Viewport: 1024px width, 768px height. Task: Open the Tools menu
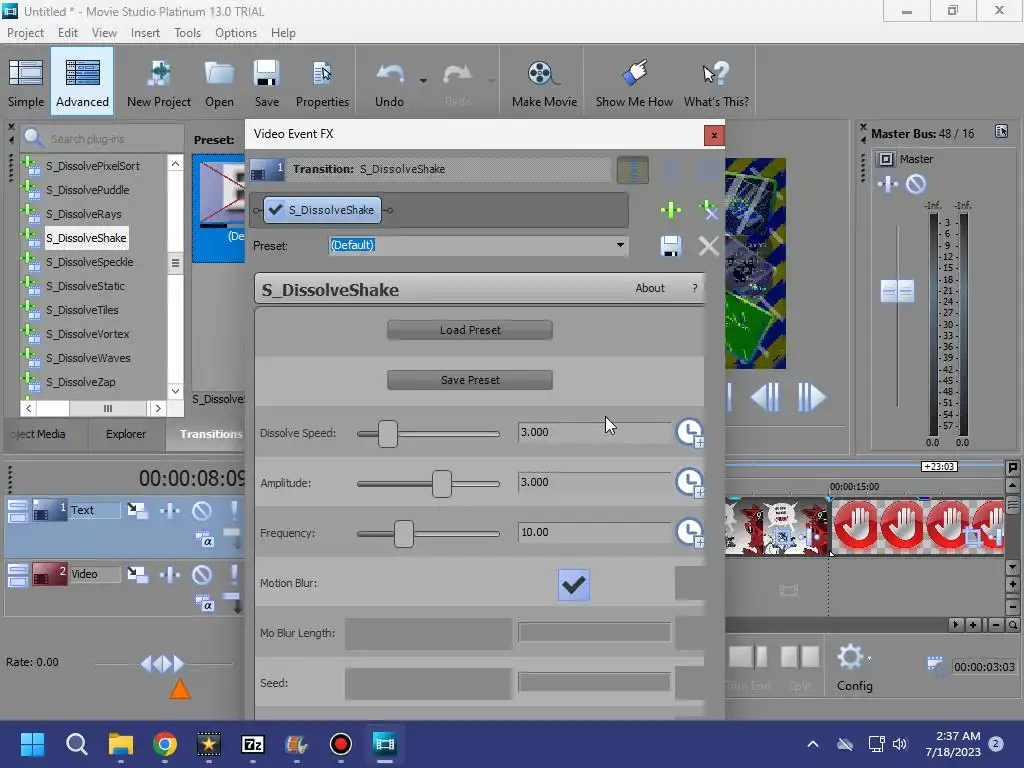click(187, 33)
